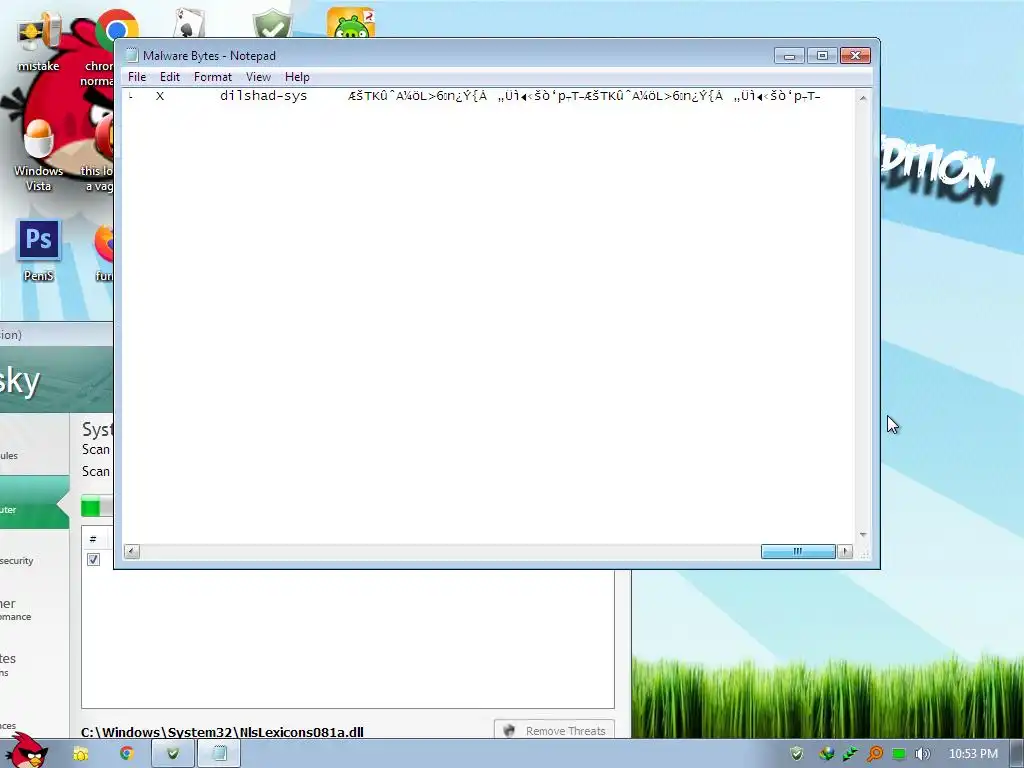The height and width of the screenshot is (768, 1024).
Task: Click the Remove Threats button in the Kaspersky window
Action: (554, 730)
